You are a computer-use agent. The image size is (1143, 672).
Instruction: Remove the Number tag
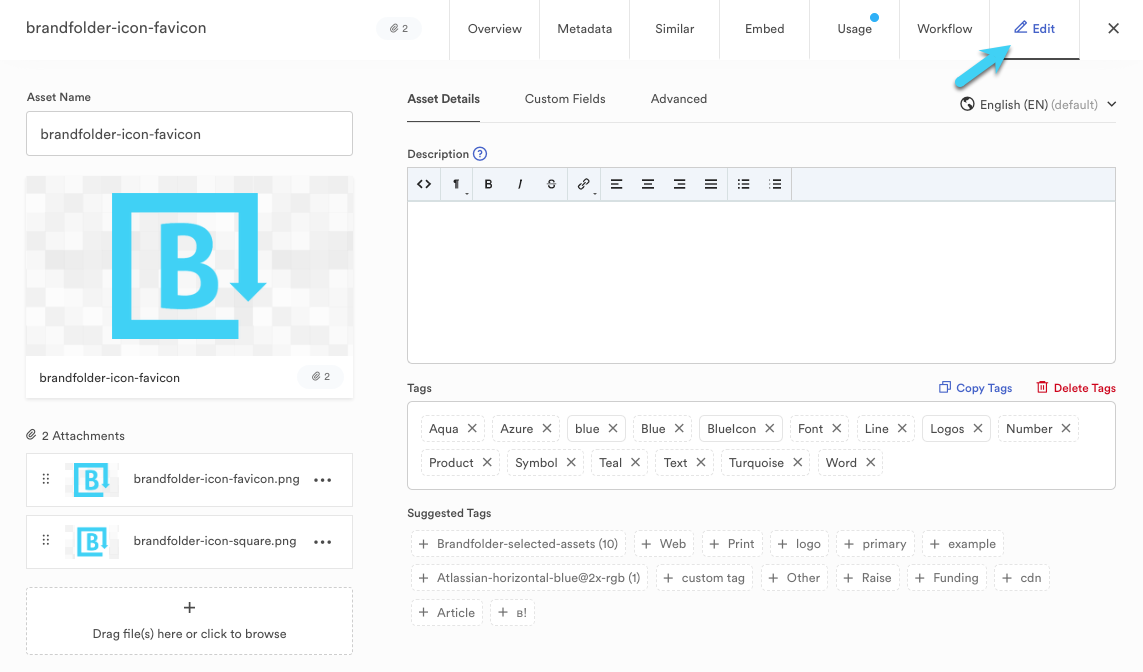tap(1066, 429)
